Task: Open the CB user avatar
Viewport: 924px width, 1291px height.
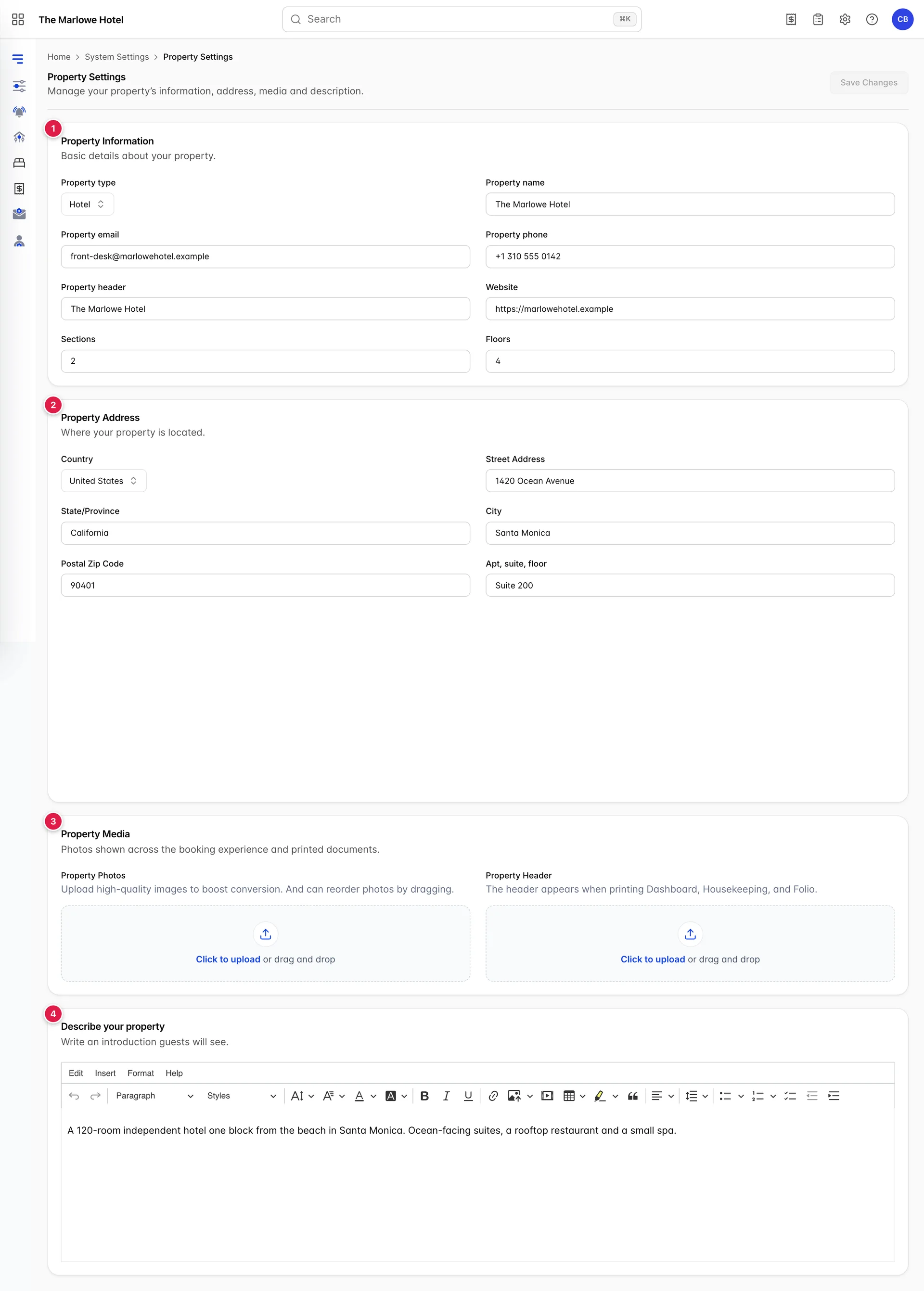Action: [902, 19]
